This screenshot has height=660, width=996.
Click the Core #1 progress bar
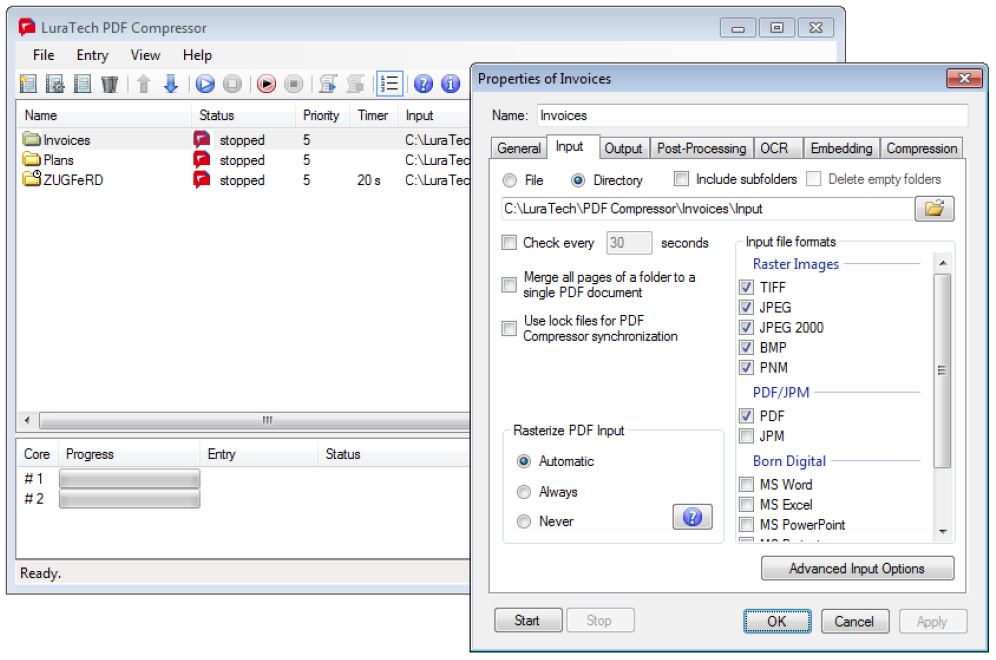pyautogui.click(x=130, y=478)
